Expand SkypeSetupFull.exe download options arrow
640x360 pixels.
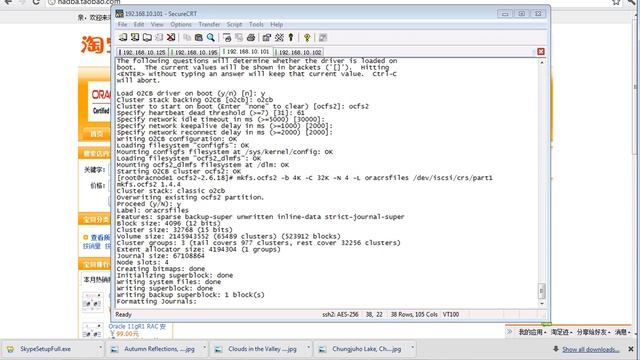[100, 349]
